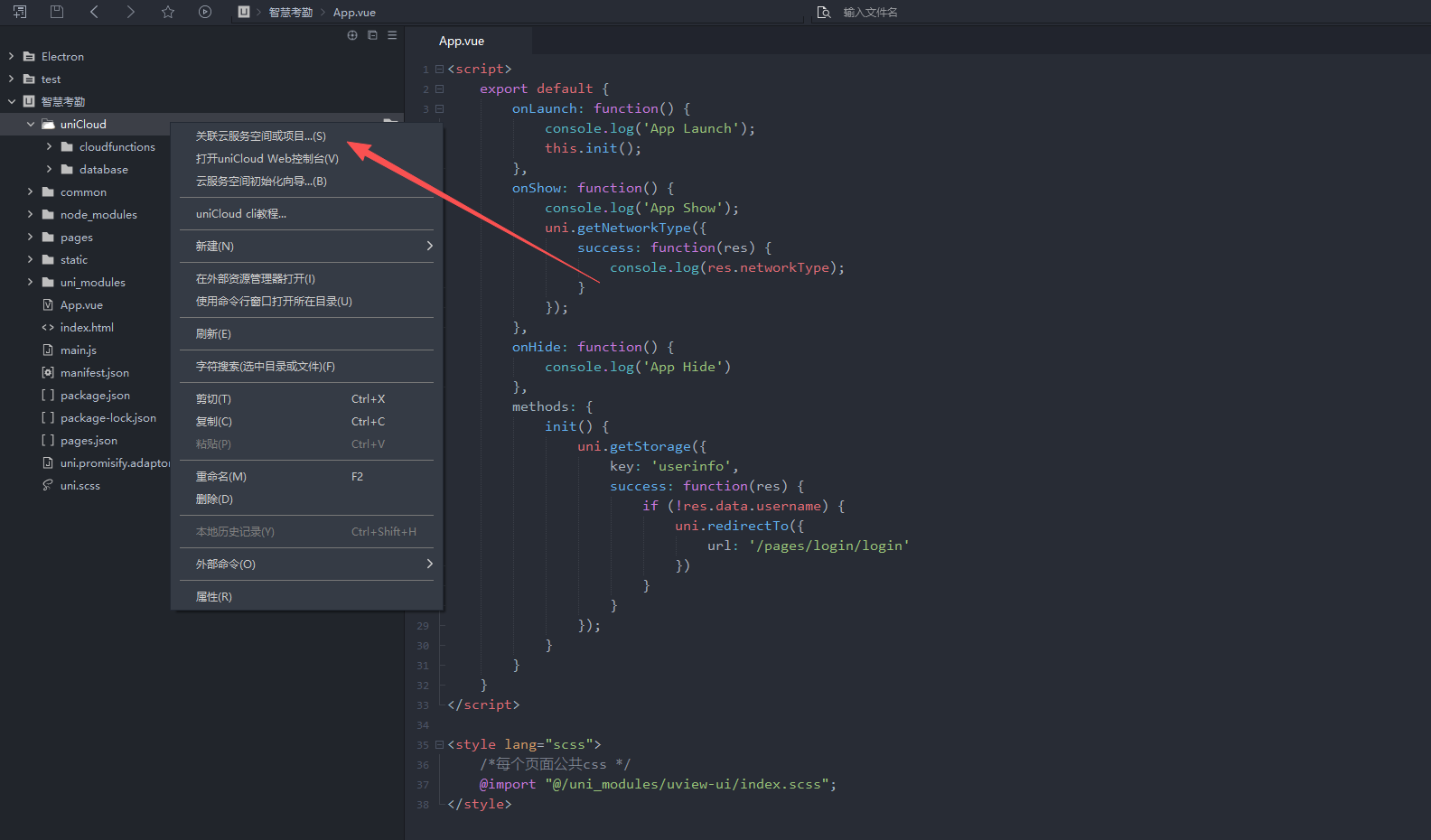The width and height of the screenshot is (1431, 840).
Task: Toggle the style block fold on line 35
Action: (440, 744)
